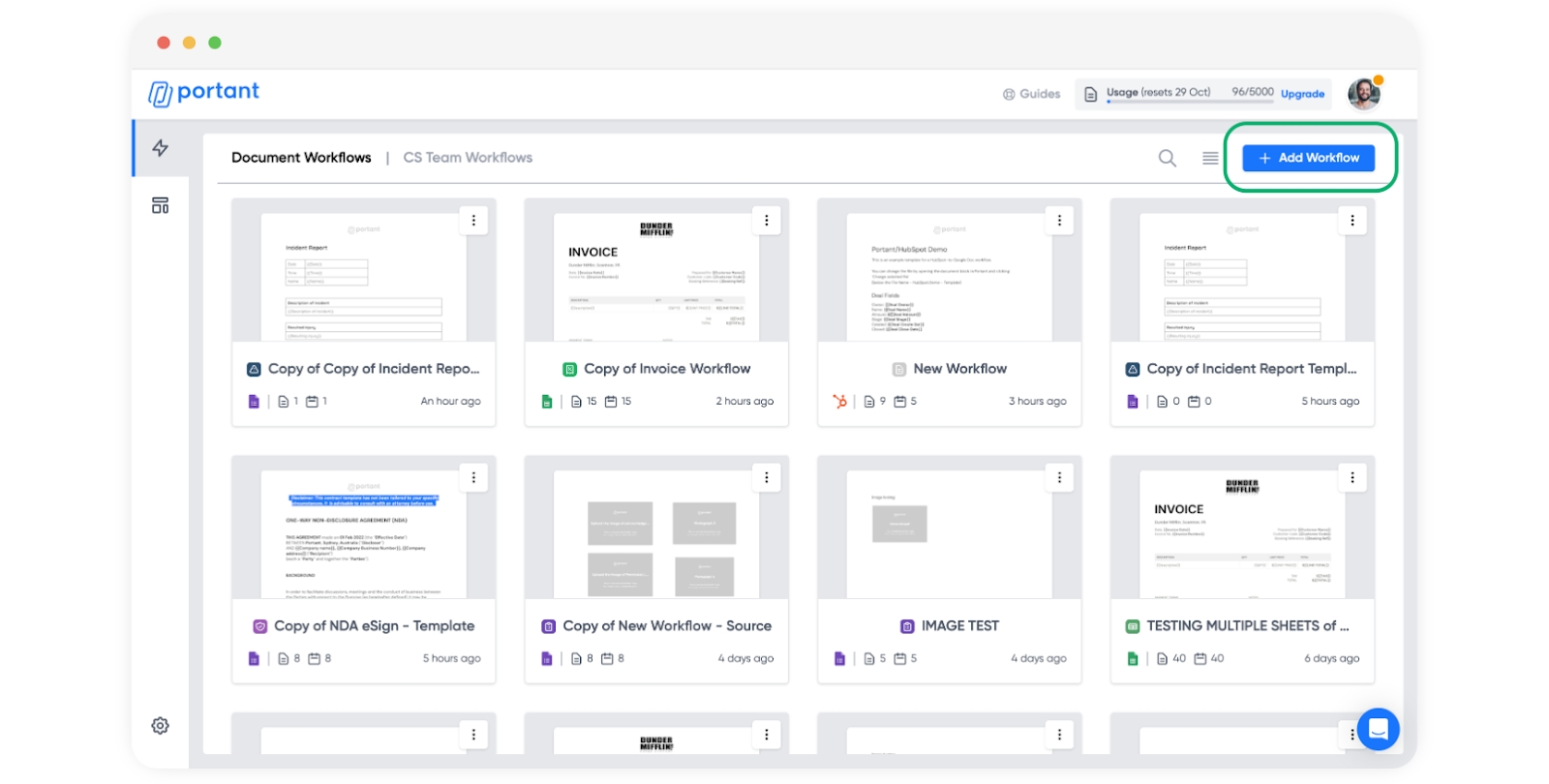Viewport: 1549px width, 784px height.
Task: Switch to CS Team Workflows tab
Action: click(468, 158)
